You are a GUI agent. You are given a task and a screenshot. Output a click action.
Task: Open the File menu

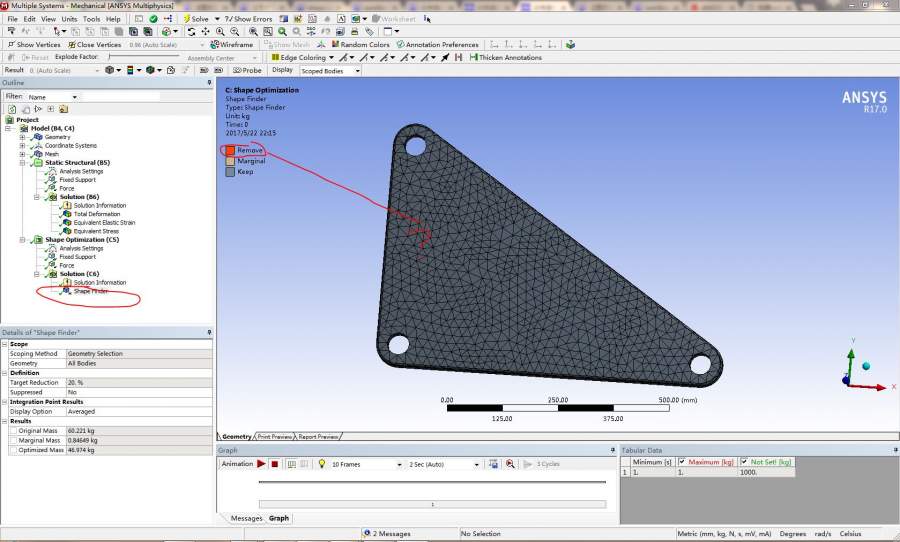point(13,19)
